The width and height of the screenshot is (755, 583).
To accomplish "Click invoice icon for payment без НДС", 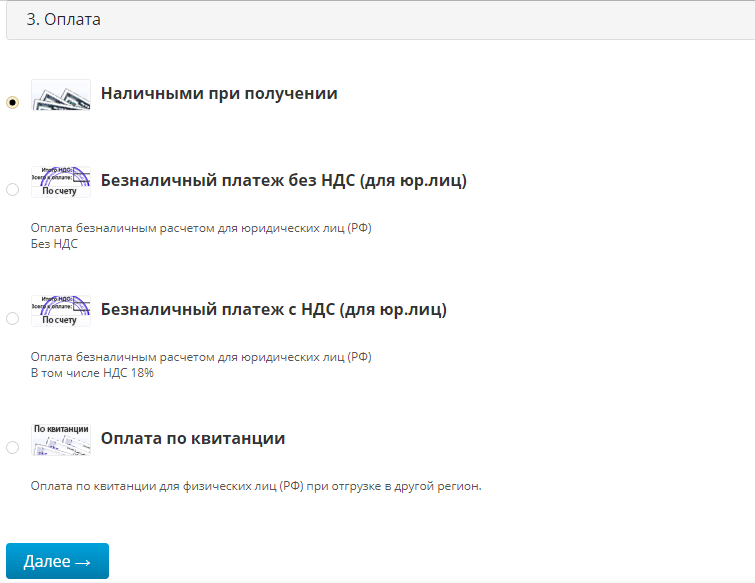I will pyautogui.click(x=61, y=182).
